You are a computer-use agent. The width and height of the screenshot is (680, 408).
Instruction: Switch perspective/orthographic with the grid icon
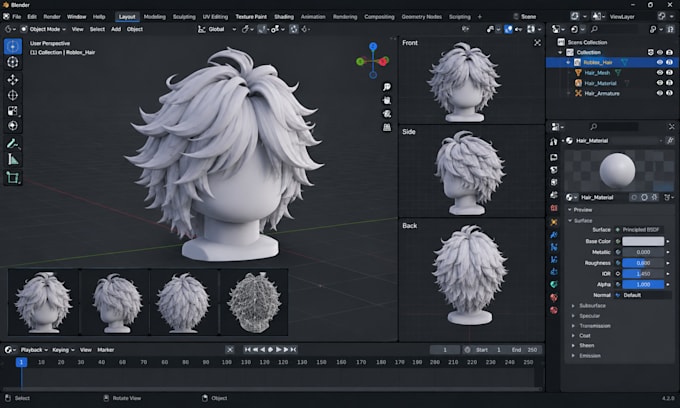[x=386, y=127]
